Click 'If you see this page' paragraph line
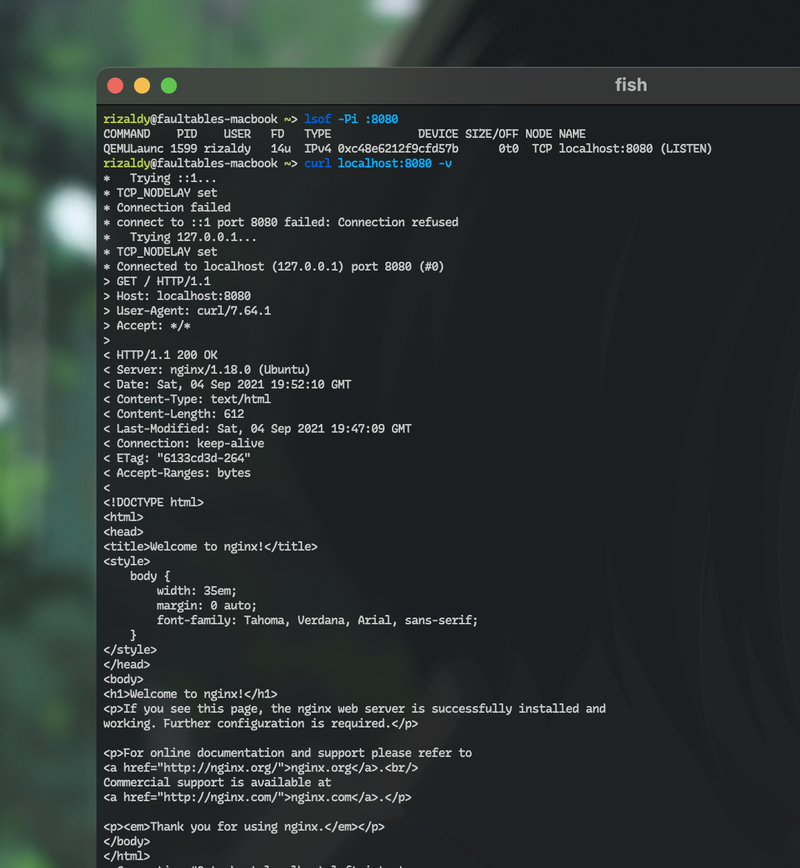The image size is (800, 868). pos(354,709)
